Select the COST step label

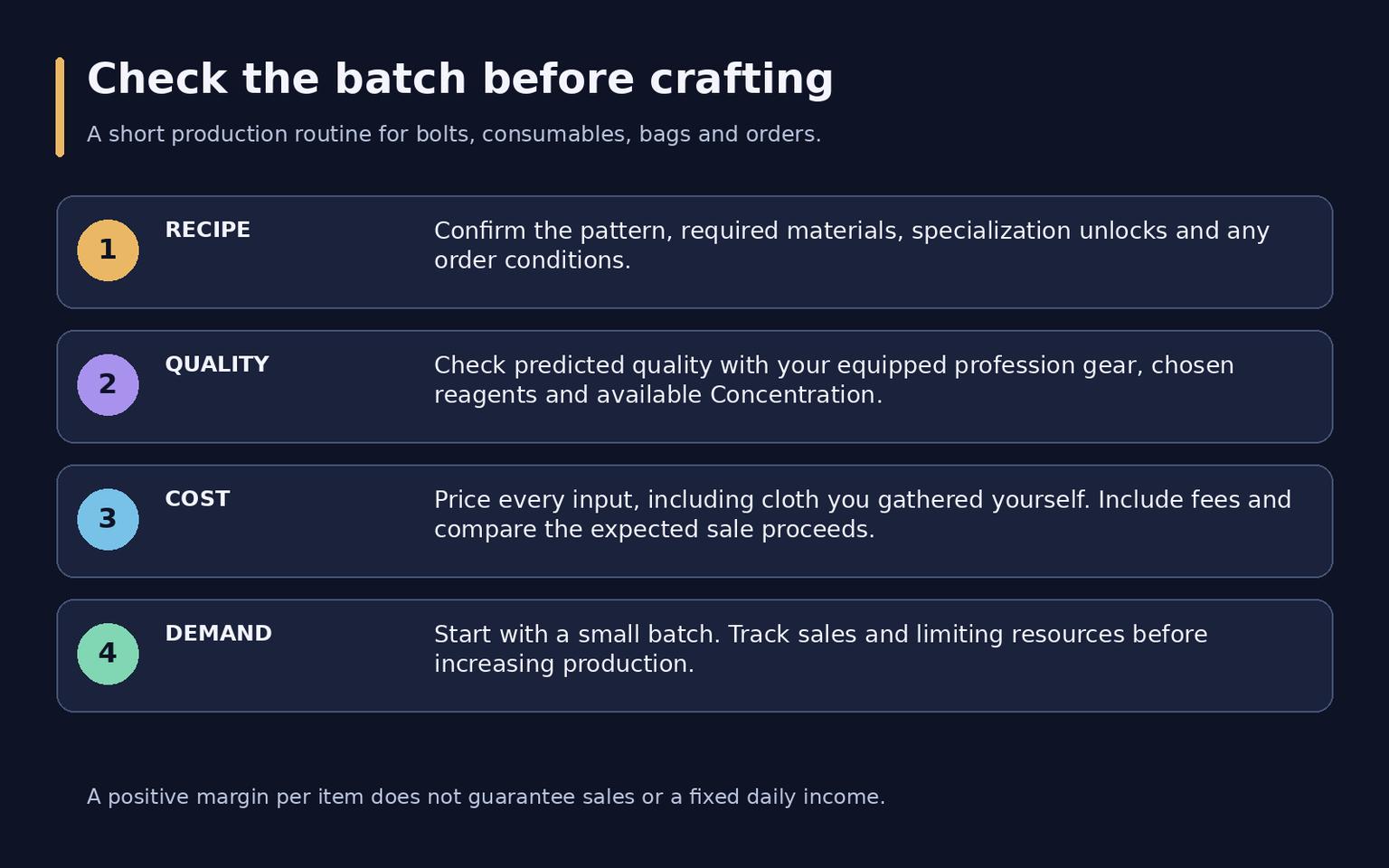click(x=197, y=499)
